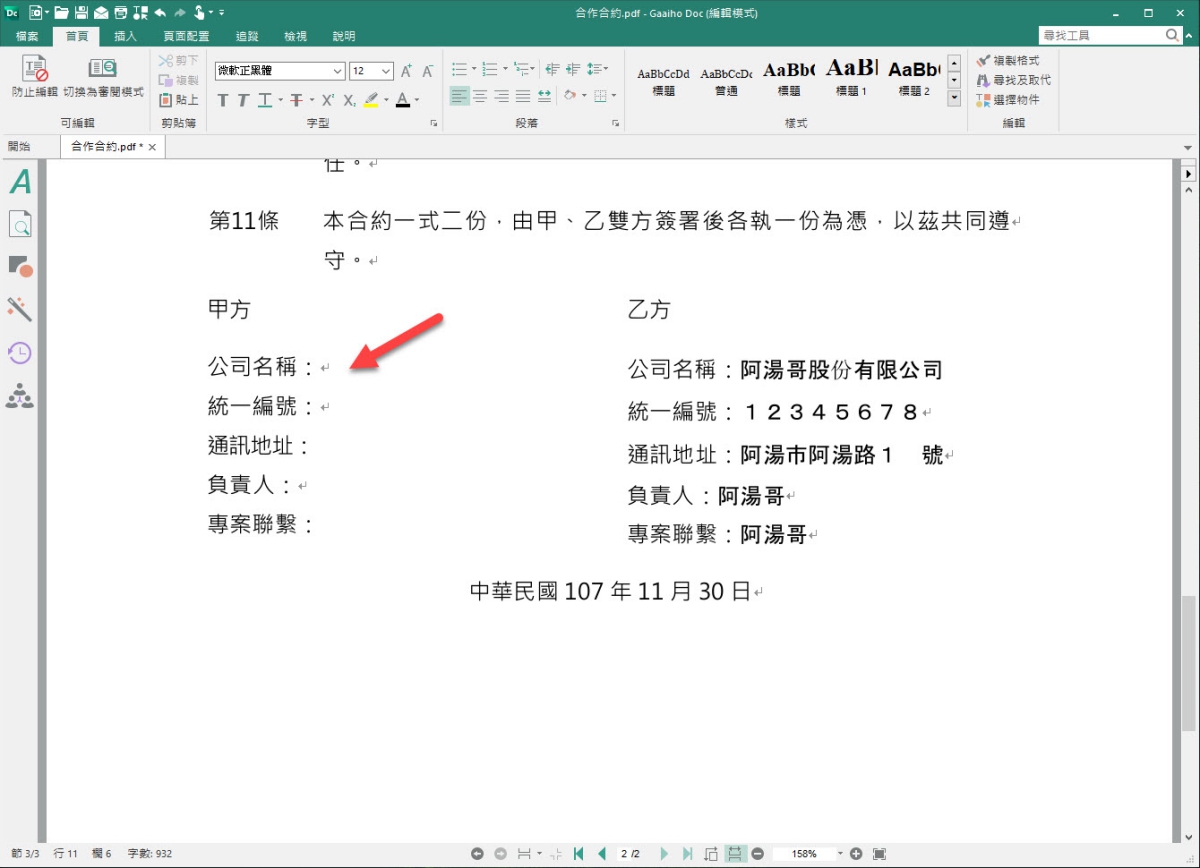1200x868 pixels.
Task: Open the history clock icon in left sidebar
Action: coord(20,352)
